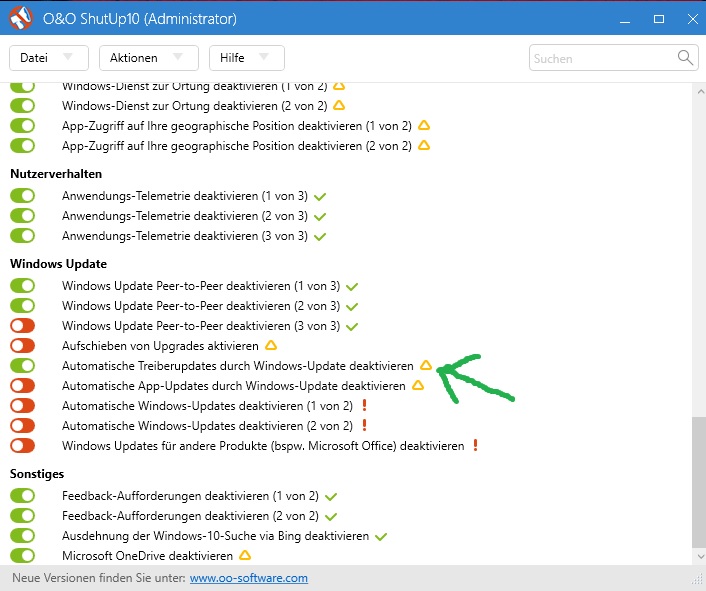Enable Automatische App-Updates durch Windows-Update switch
Screen dimensions: 706x591
pos(23,386)
